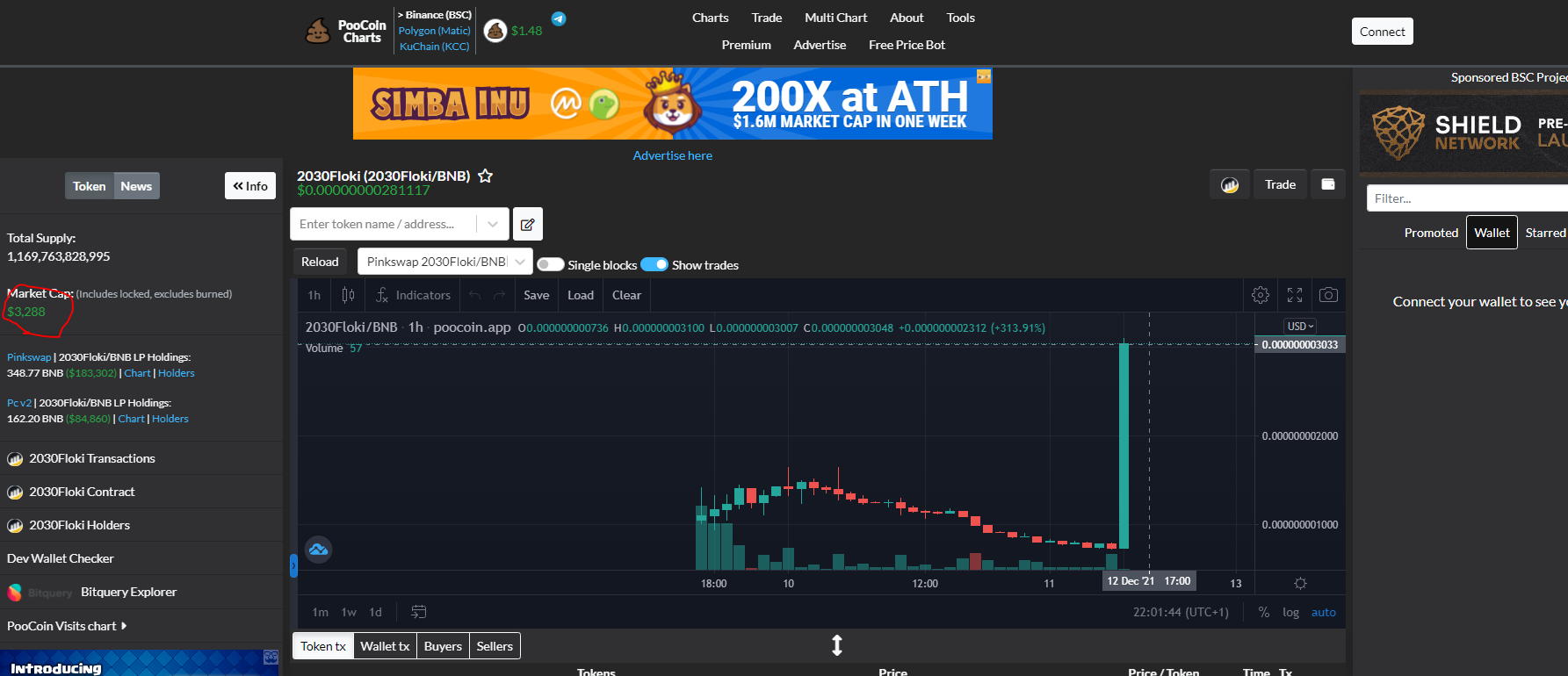
Task: Click the blue cloud chart logo icon
Action: pyautogui.click(x=318, y=550)
